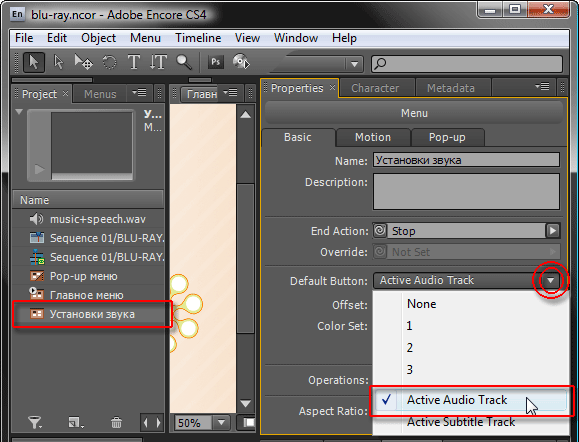Click the trash delete icon
Image resolution: width=579 pixels, height=442 pixels.
point(116,422)
